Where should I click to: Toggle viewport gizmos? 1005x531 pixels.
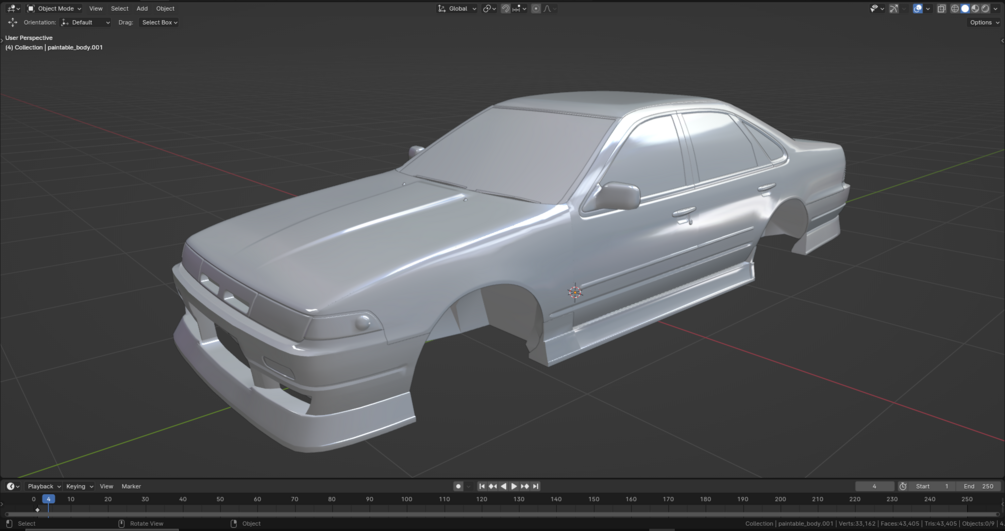click(893, 8)
